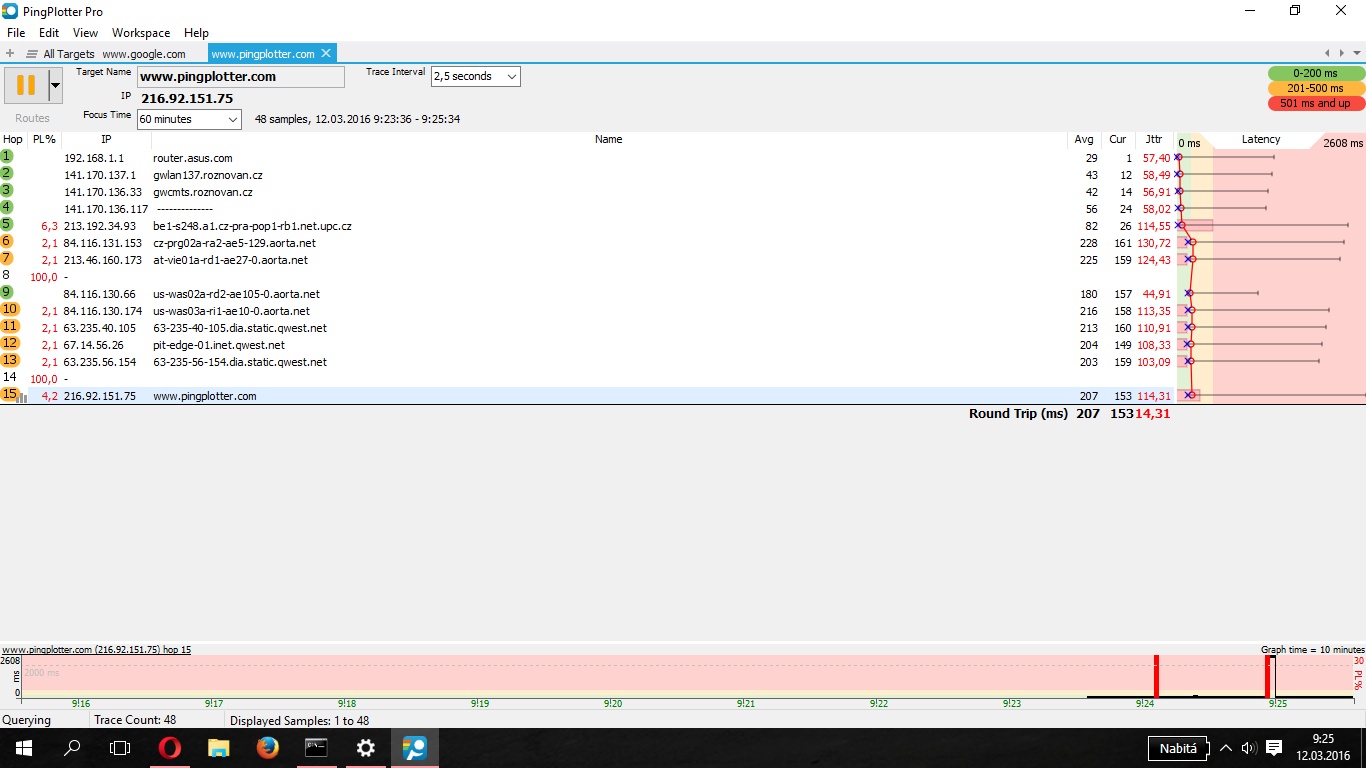Open the dropdown arrow beside the pause button
1366x768 pixels.
[55, 85]
